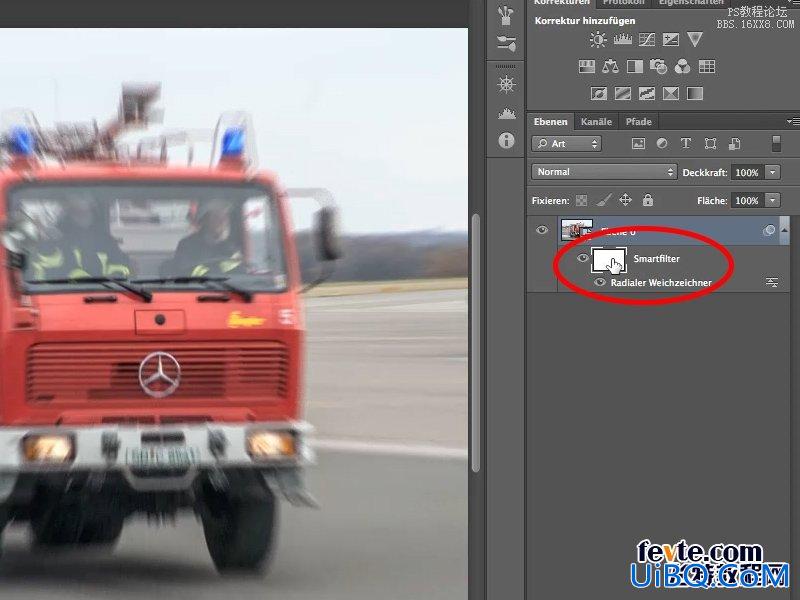The image size is (800, 600).
Task: Switch to the Ebenen tab
Action: click(551, 121)
